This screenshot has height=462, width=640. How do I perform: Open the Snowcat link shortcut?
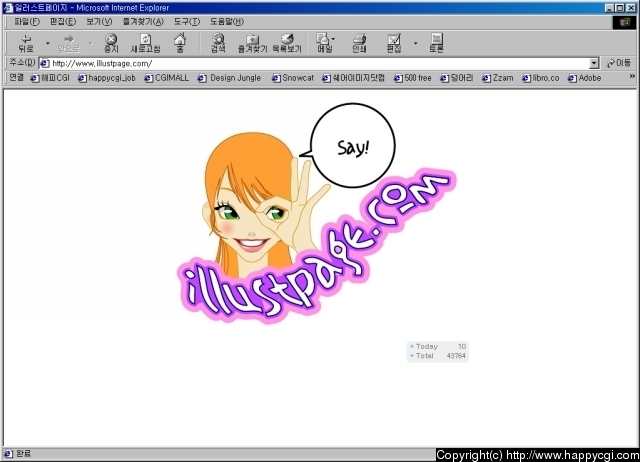tap(293, 78)
